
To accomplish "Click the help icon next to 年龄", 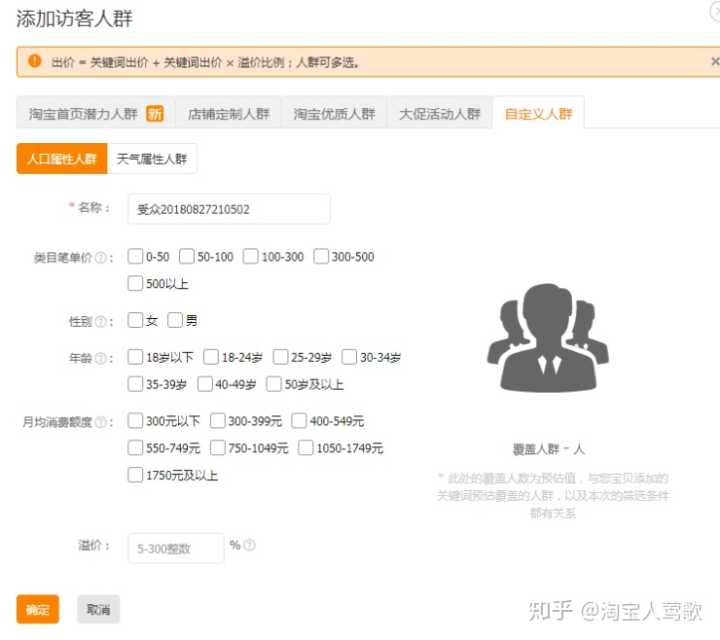I will (102, 358).
